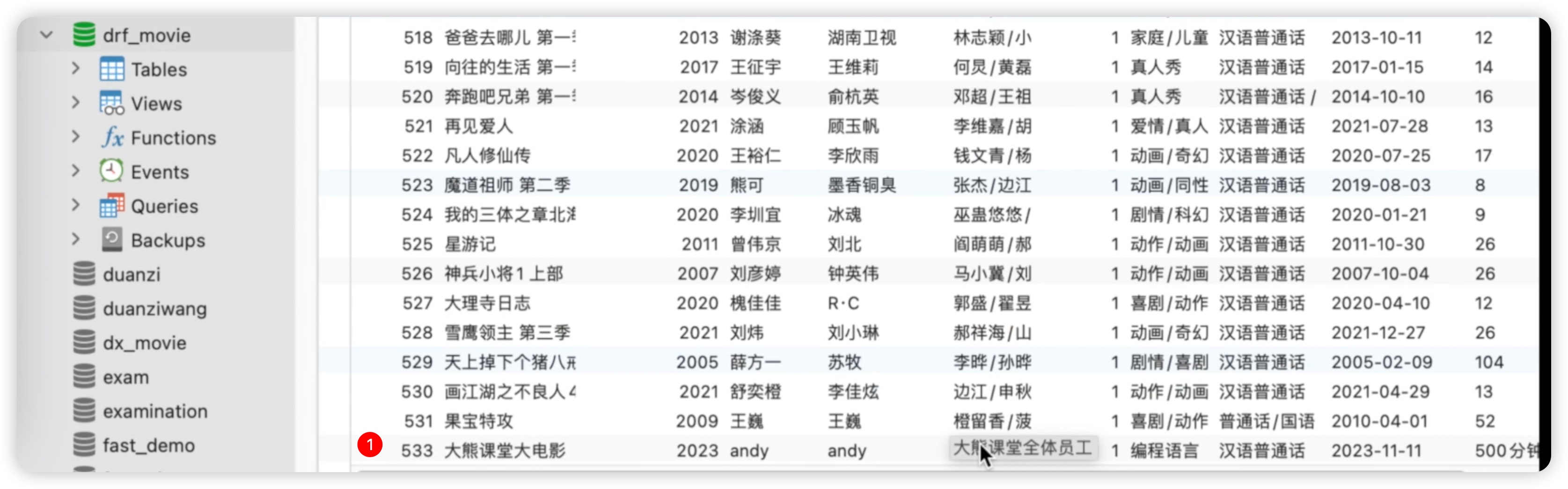
Task: Click the genre cell 家庭/儿童
Action: point(1169,38)
